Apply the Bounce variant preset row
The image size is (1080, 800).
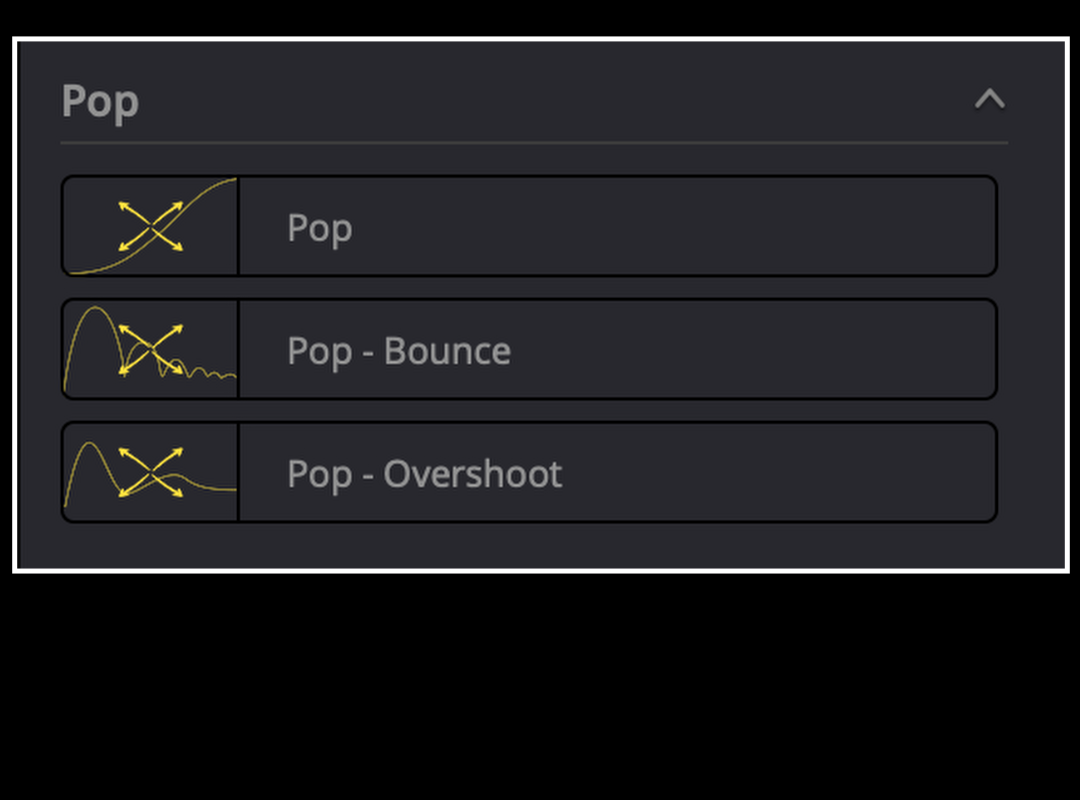click(529, 349)
